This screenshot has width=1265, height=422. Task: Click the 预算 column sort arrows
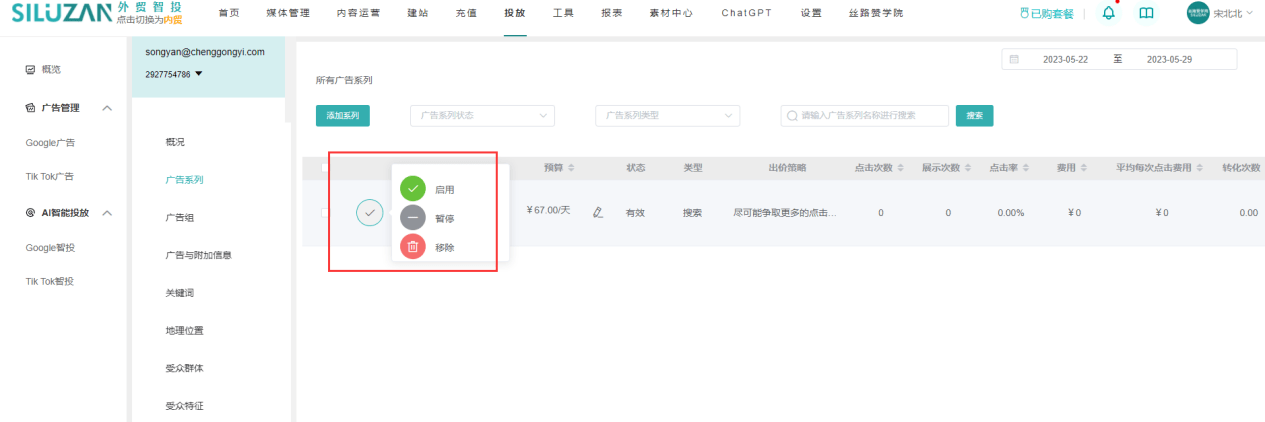pyautogui.click(x=571, y=168)
